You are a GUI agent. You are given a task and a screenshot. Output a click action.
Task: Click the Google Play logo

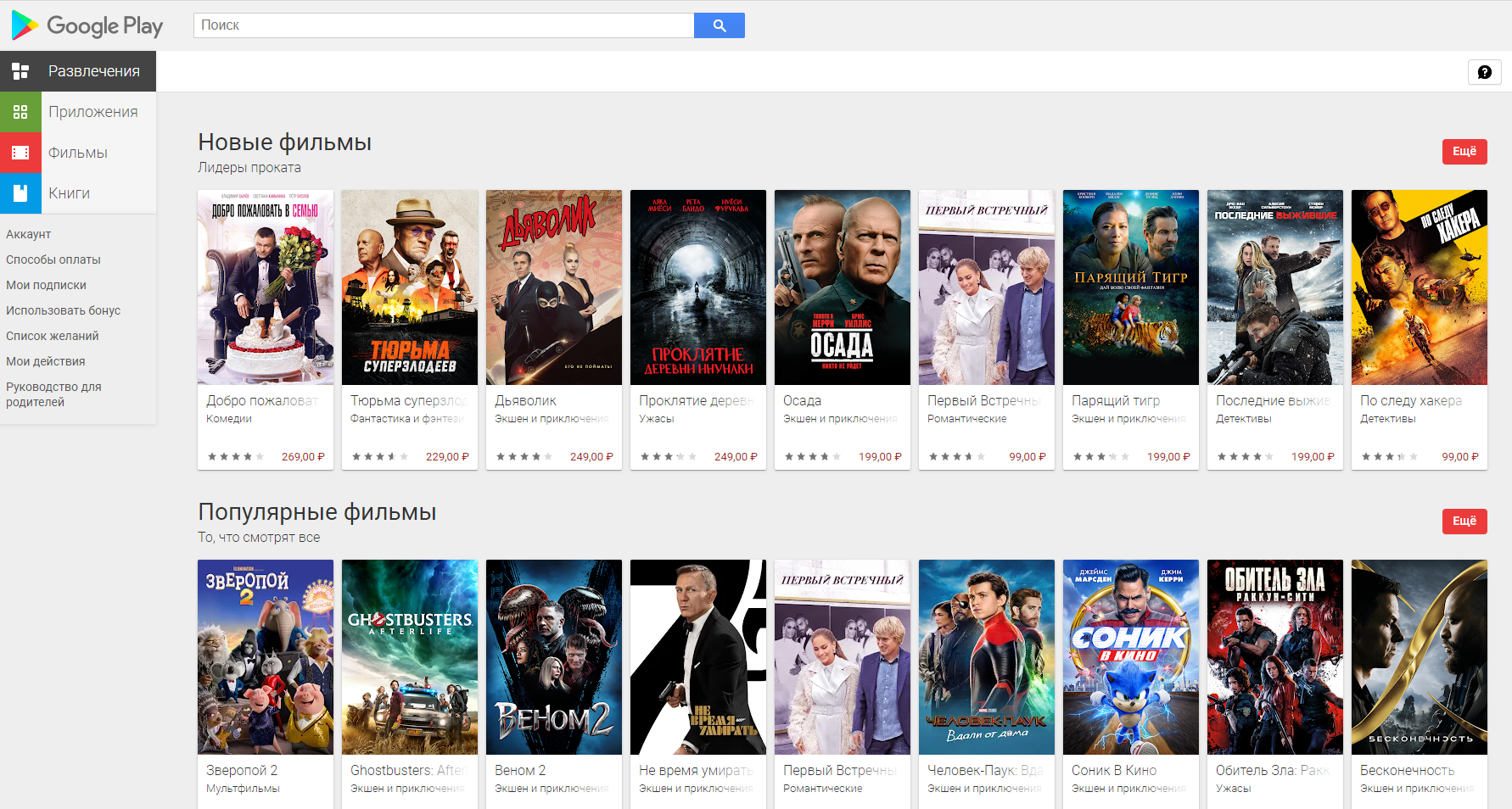(87, 25)
